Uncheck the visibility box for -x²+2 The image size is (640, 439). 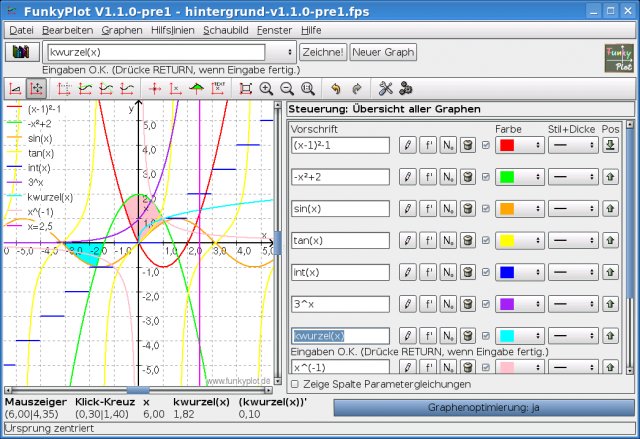(486, 177)
